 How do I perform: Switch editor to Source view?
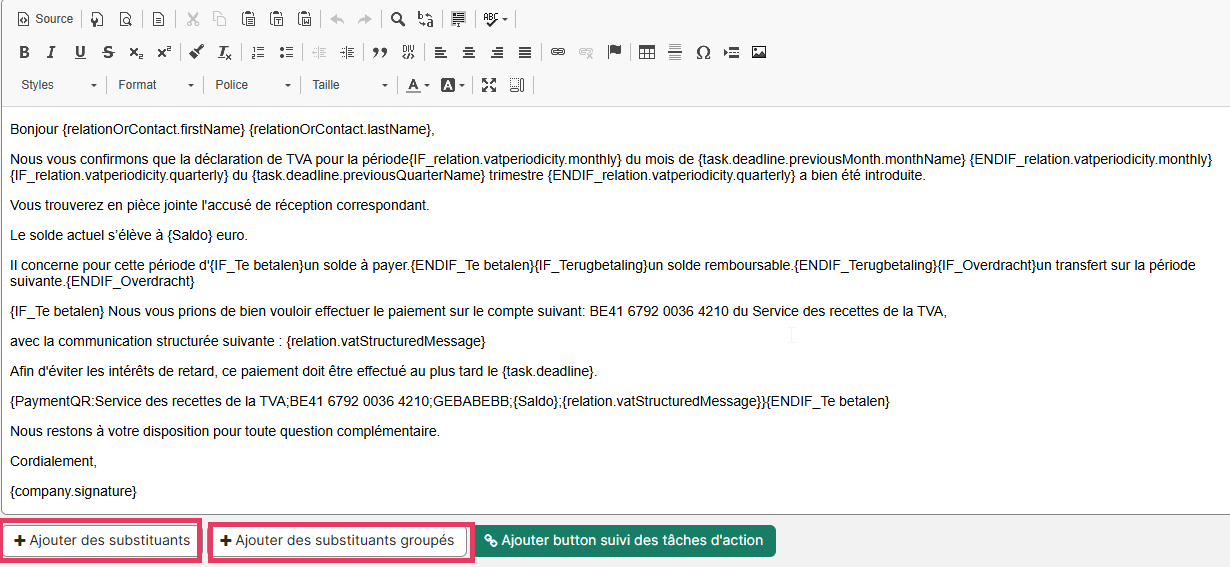(45, 19)
